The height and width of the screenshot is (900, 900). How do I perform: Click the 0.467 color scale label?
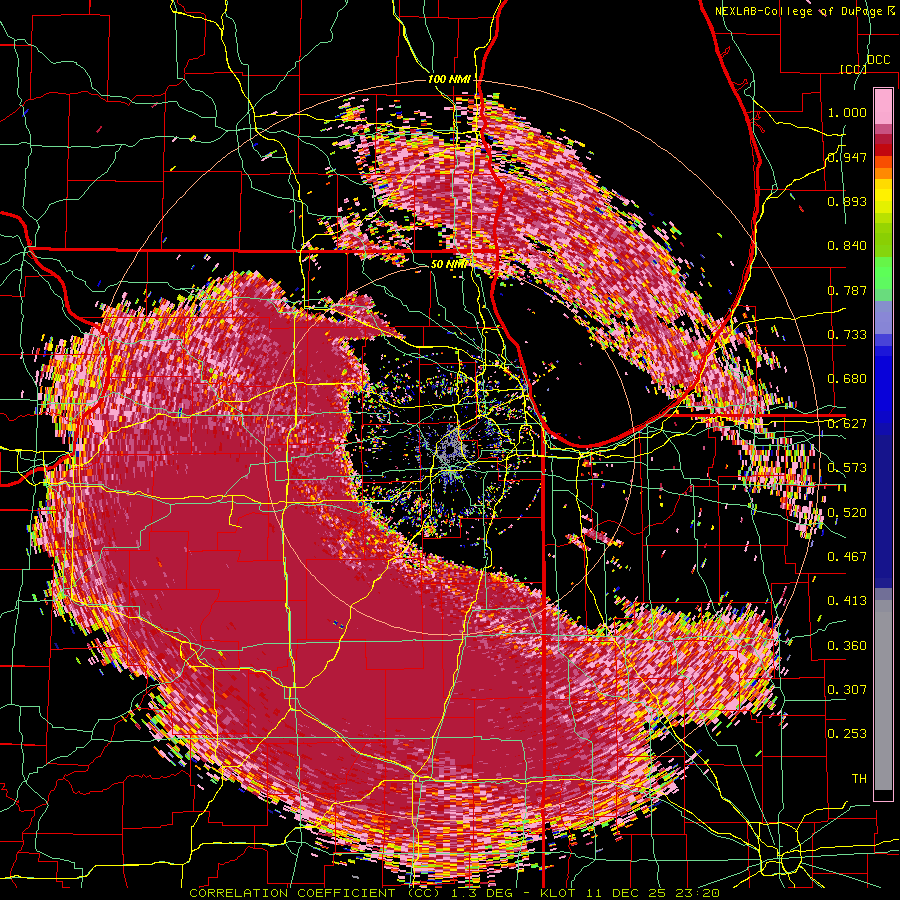point(847,556)
